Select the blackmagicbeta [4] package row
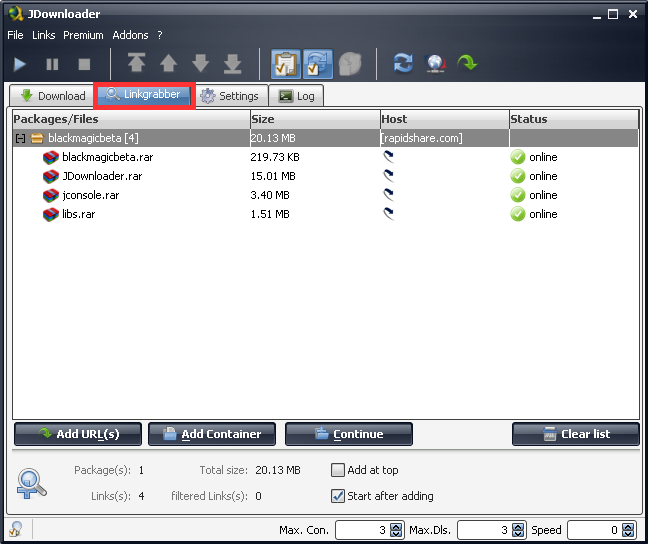This screenshot has width=648, height=544. pyautogui.click(x=326, y=138)
